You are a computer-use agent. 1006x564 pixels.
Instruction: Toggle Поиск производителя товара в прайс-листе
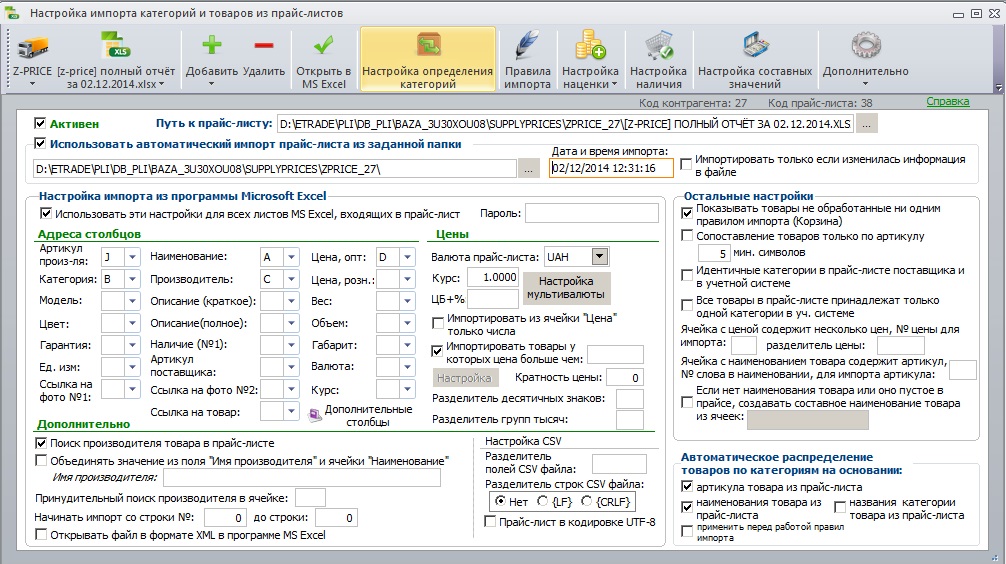[x=41, y=443]
